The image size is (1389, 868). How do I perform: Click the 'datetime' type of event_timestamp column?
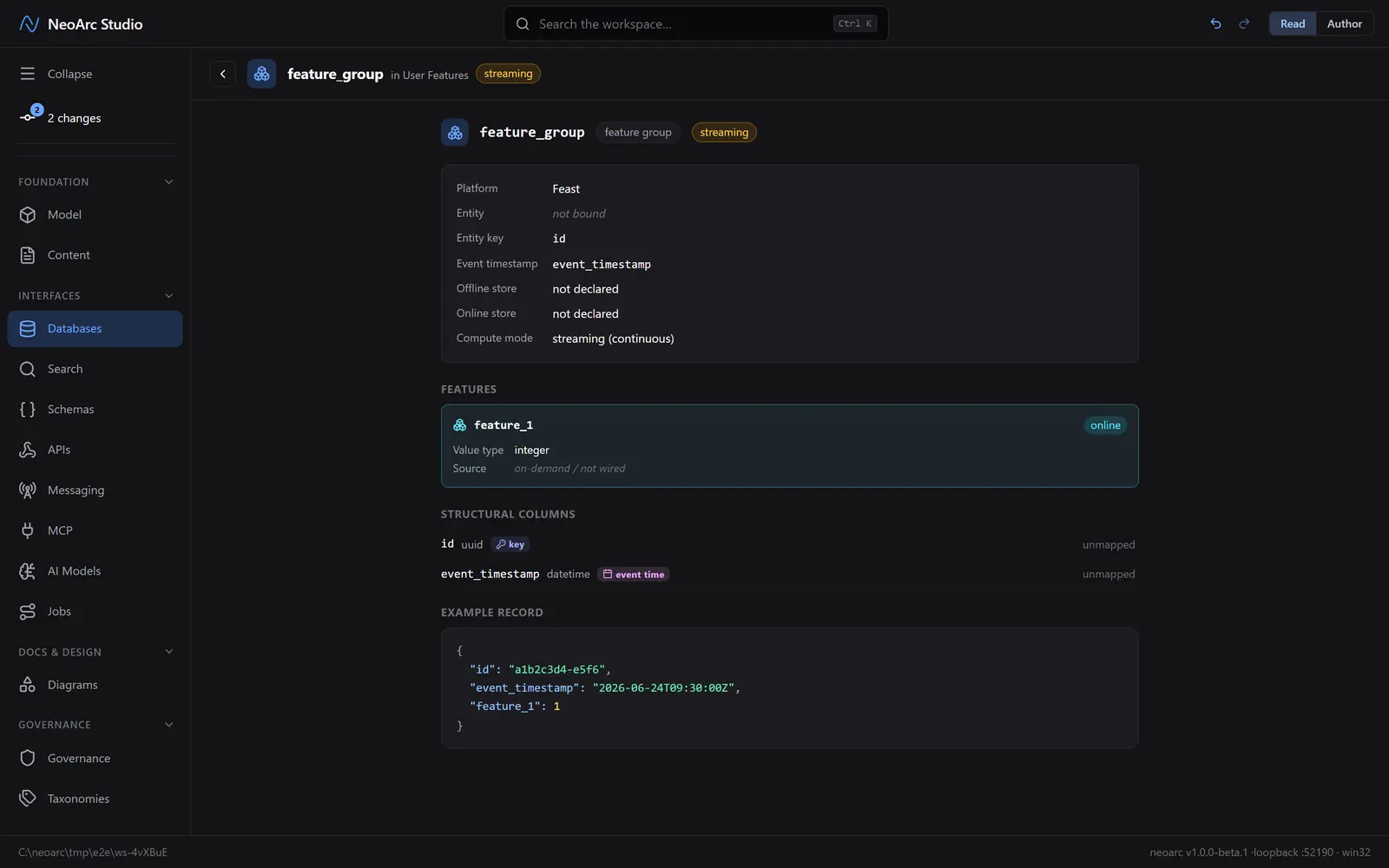coord(568,574)
